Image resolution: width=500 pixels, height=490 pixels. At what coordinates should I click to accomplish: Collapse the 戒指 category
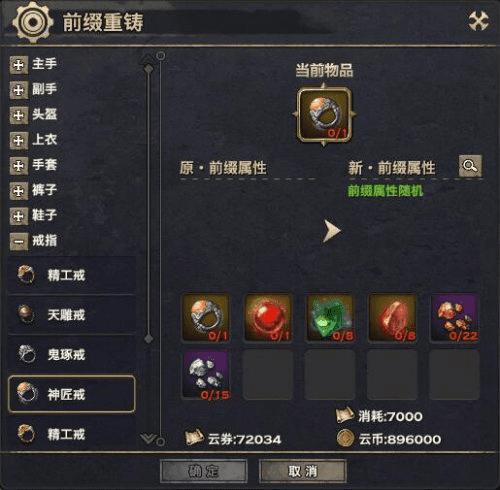[19, 241]
